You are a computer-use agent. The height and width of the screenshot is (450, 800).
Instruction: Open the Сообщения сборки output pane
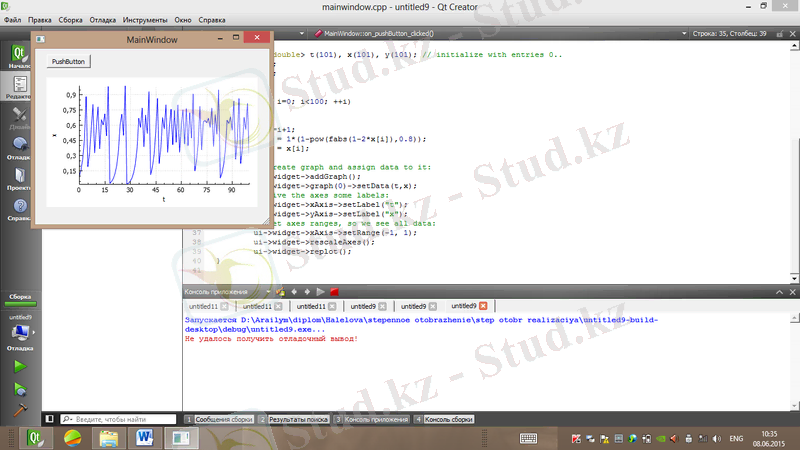point(216,419)
